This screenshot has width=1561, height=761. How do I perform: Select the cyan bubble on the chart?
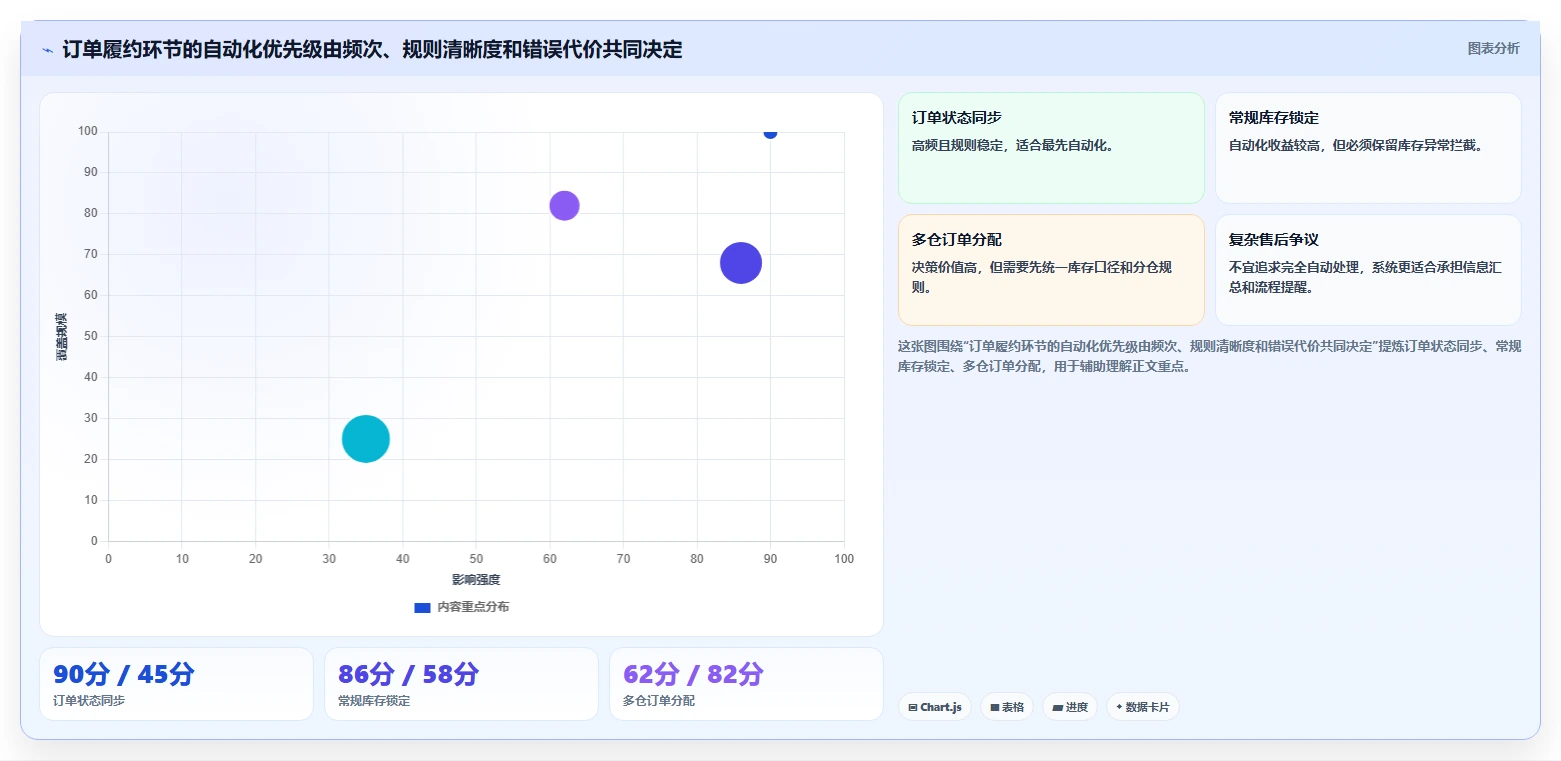pyautogui.click(x=365, y=439)
